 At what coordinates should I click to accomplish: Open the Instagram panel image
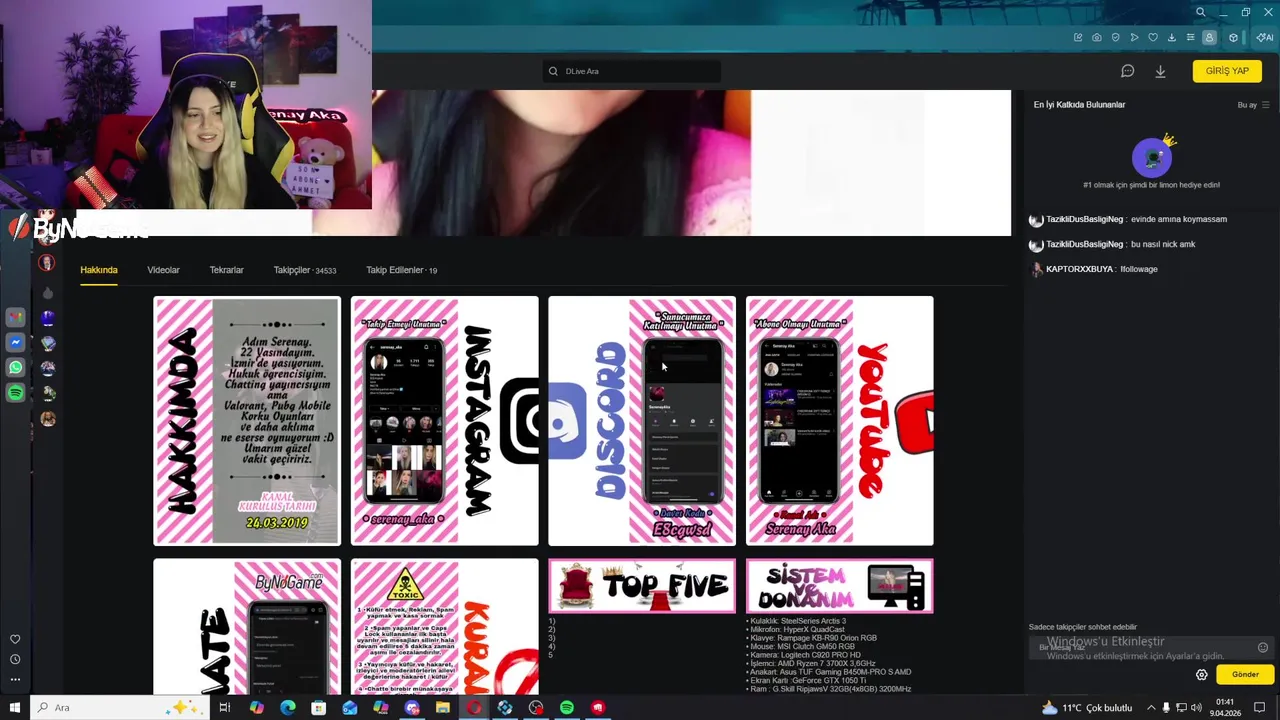click(x=445, y=421)
